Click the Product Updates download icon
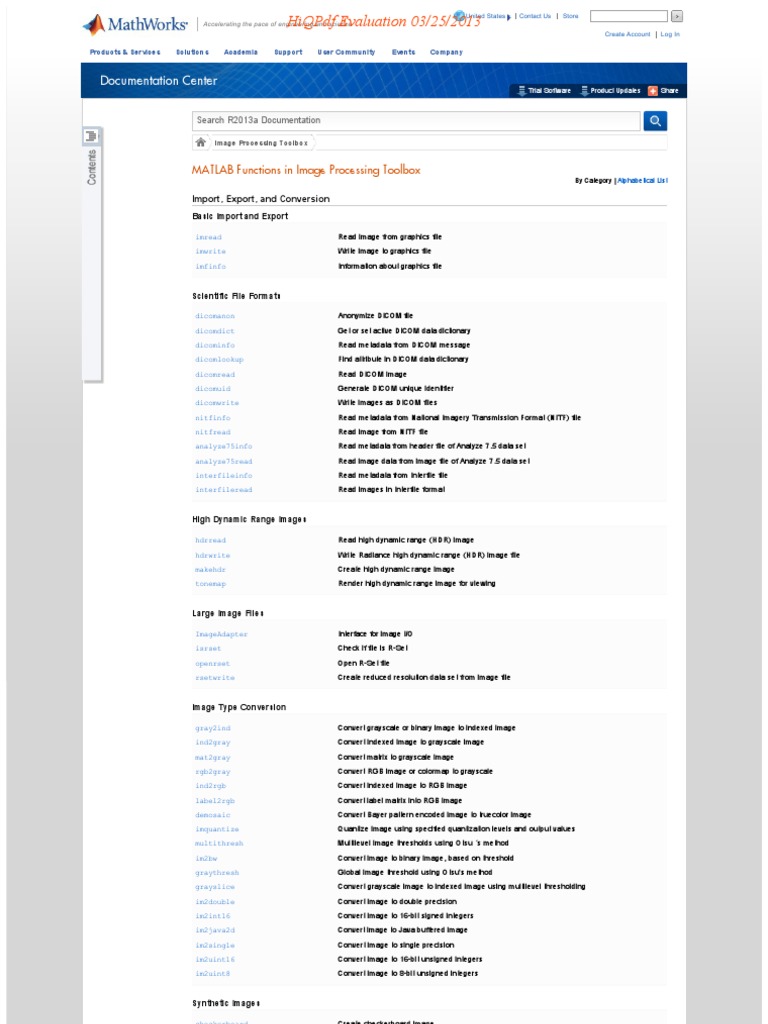This screenshot has width=768, height=1024. point(585,91)
